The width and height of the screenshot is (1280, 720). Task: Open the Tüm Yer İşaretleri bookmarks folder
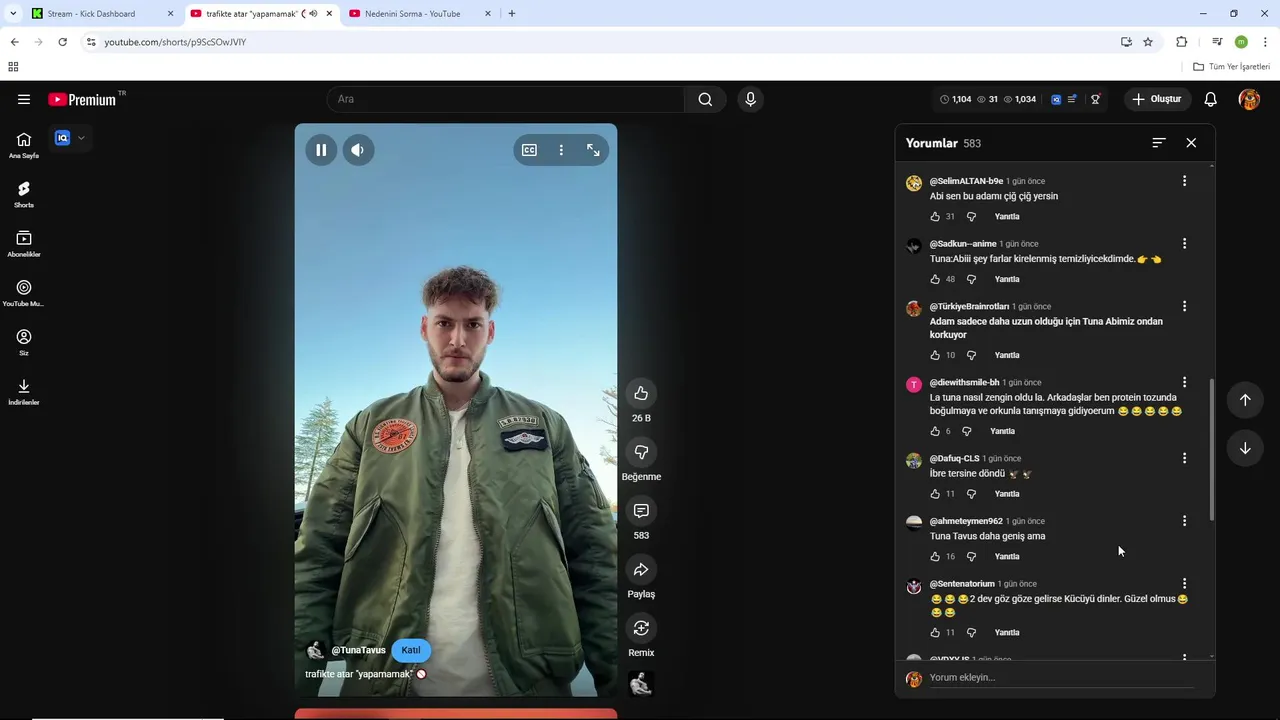1231,67
